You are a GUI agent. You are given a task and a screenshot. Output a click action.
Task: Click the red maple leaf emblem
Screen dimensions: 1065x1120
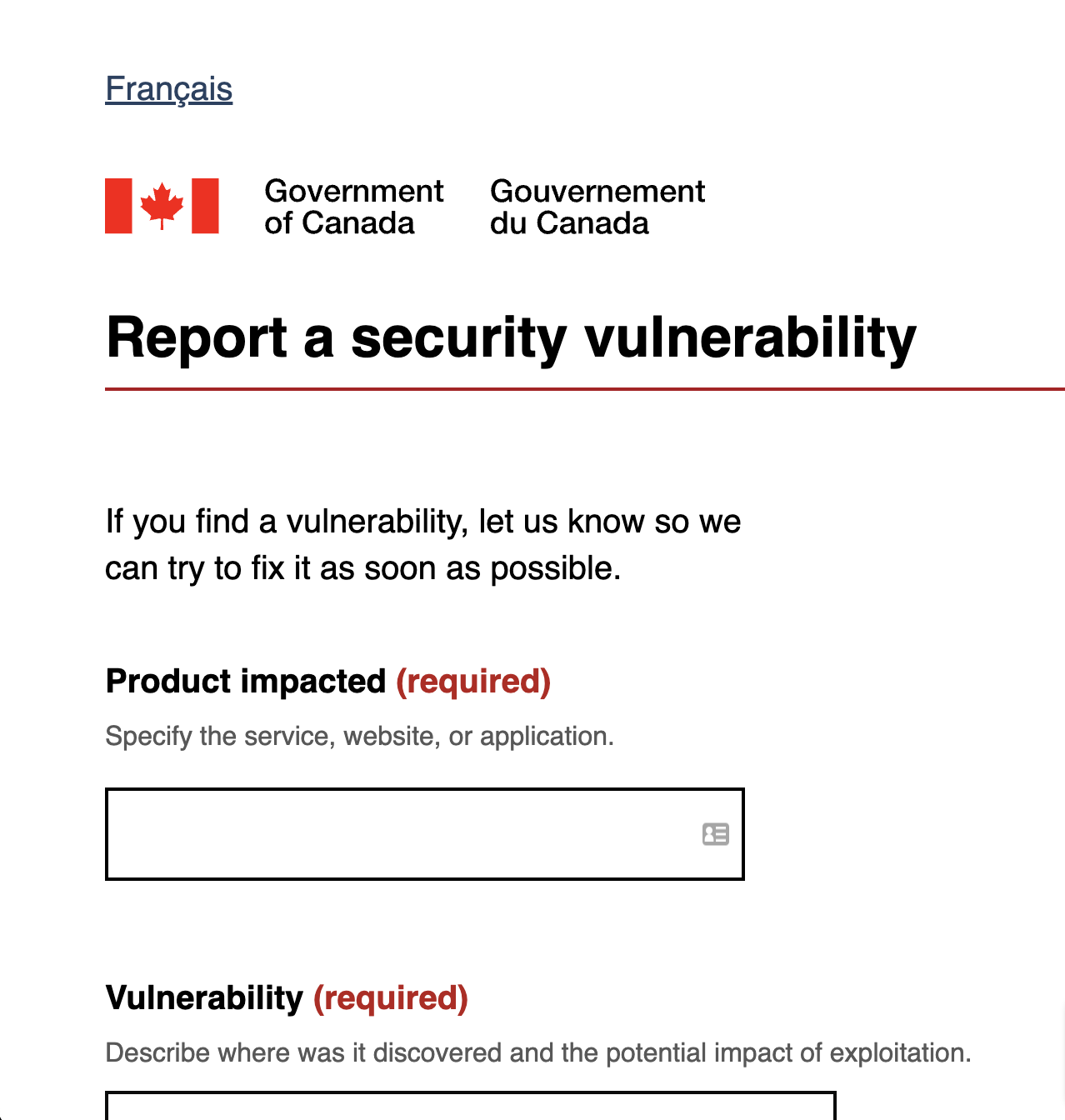tap(162, 205)
